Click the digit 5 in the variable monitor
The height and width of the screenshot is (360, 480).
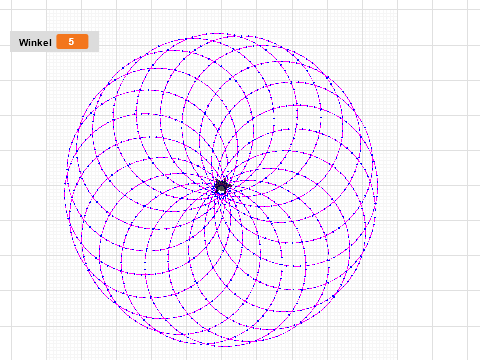pyautogui.click(x=71, y=42)
